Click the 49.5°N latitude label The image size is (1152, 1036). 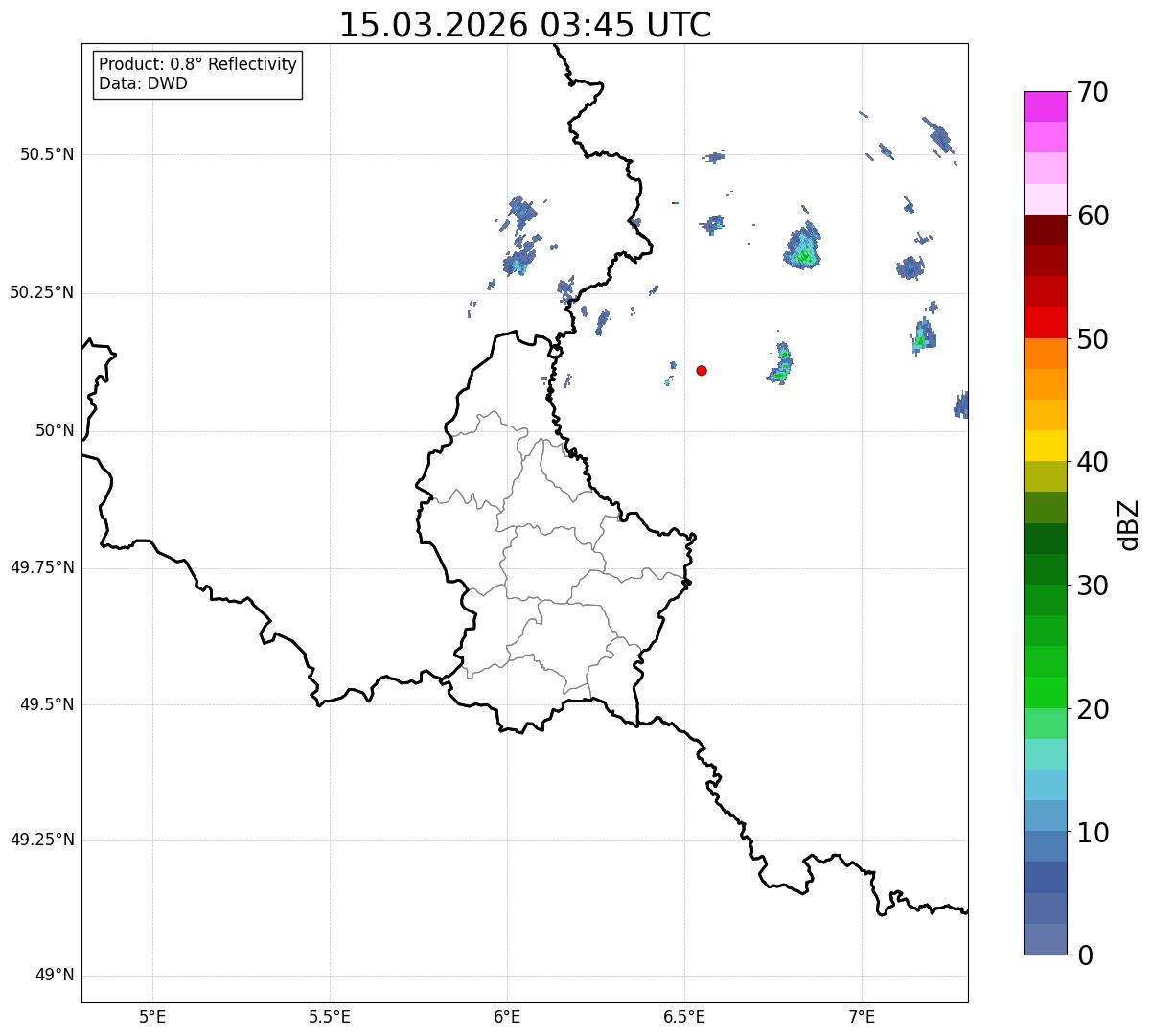tap(47, 704)
